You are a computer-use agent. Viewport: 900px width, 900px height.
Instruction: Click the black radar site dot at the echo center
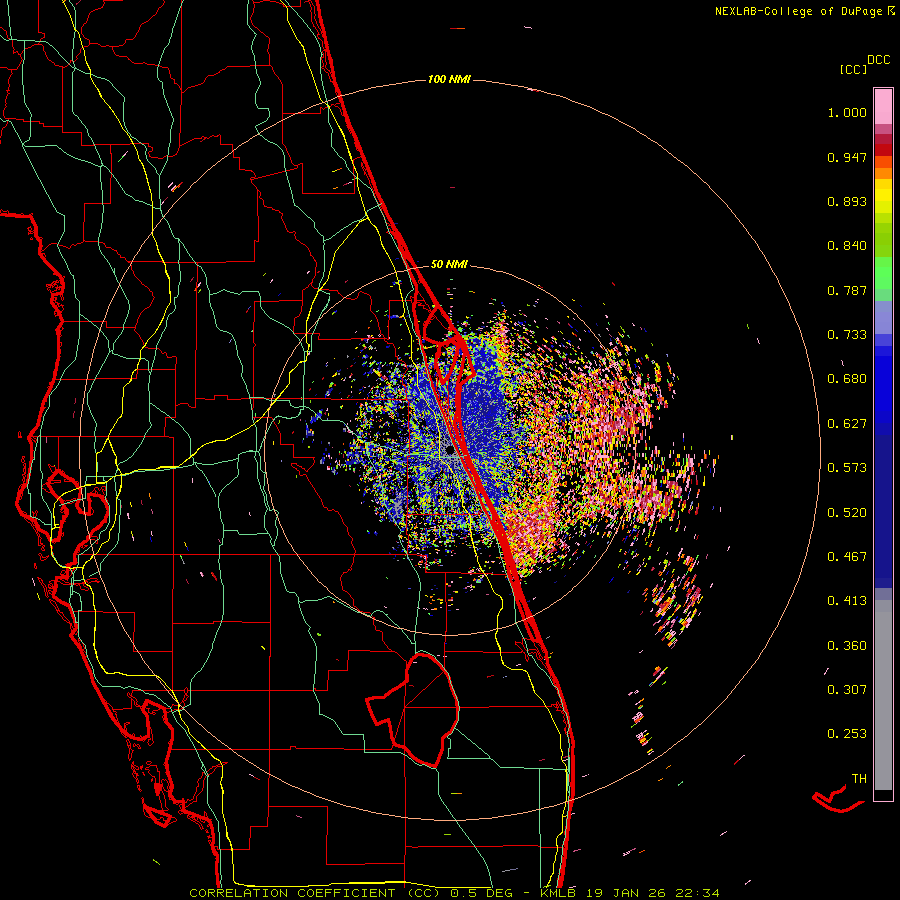[x=450, y=451]
